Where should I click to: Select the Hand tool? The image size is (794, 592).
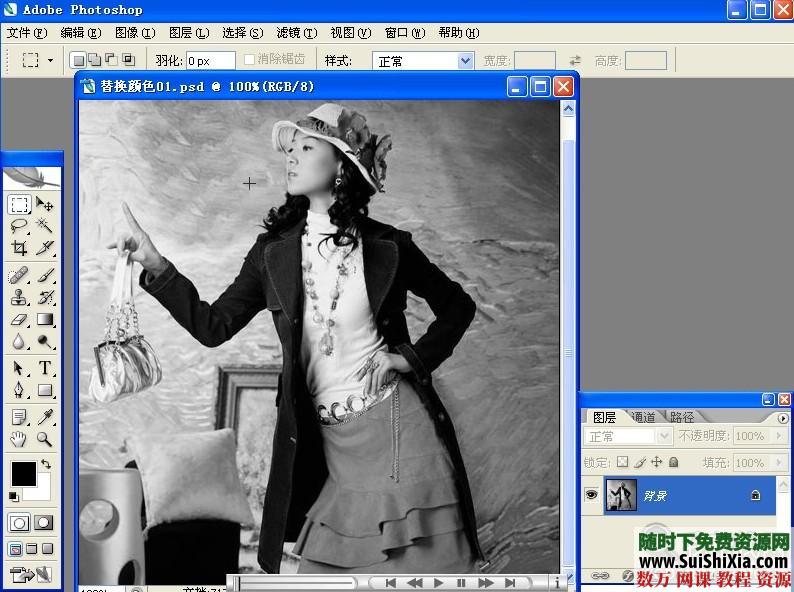[19, 439]
